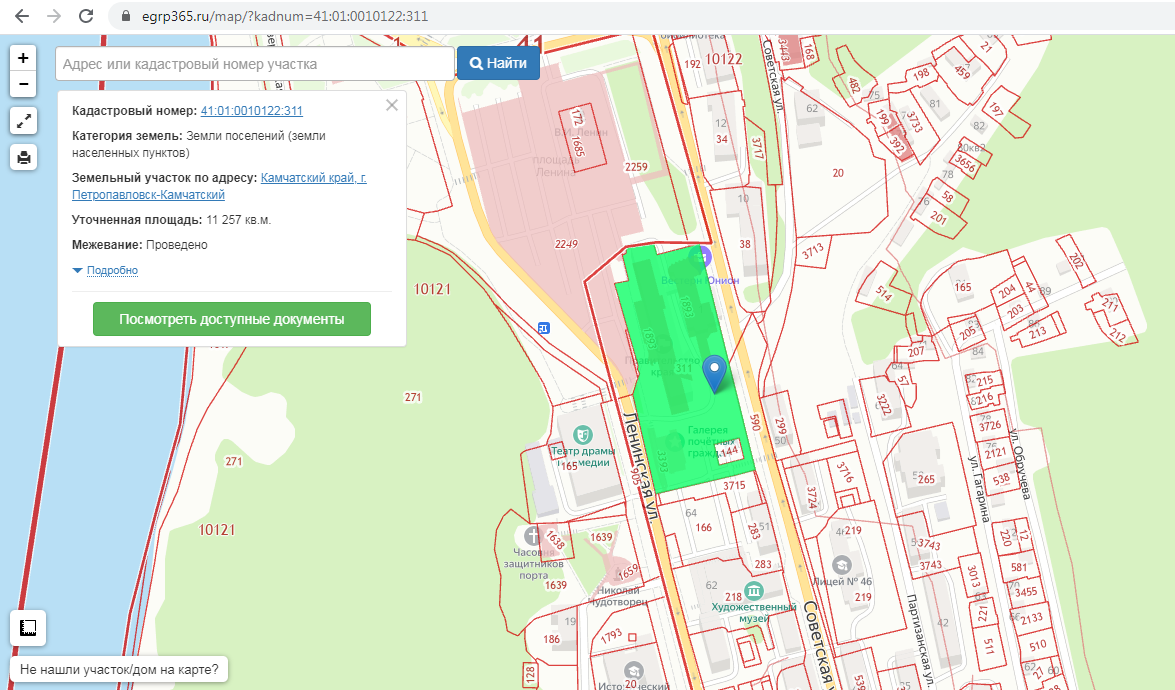This screenshot has width=1175, height=690.
Task: Click parcel label 3656 on map
Action: [964, 164]
